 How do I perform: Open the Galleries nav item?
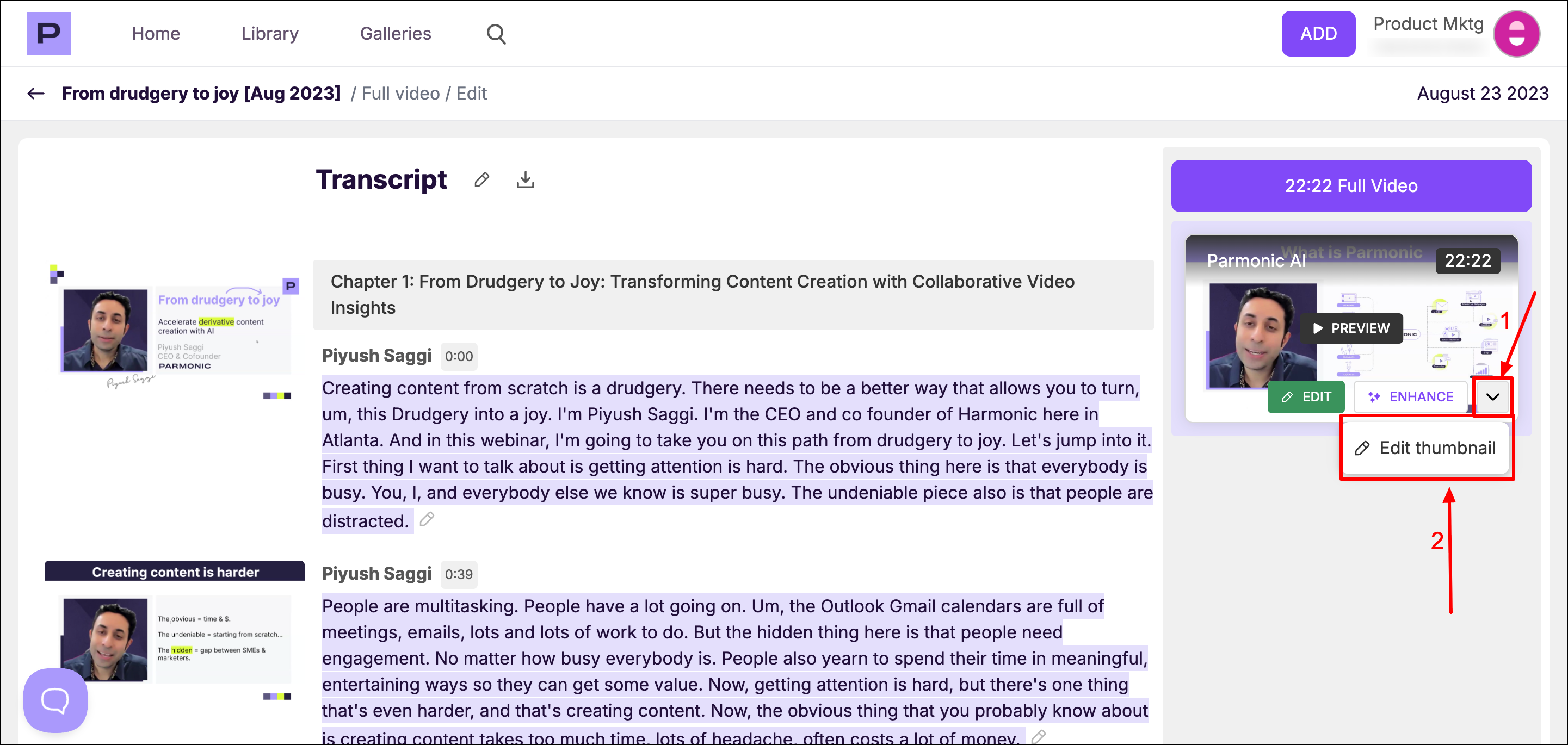click(x=395, y=34)
